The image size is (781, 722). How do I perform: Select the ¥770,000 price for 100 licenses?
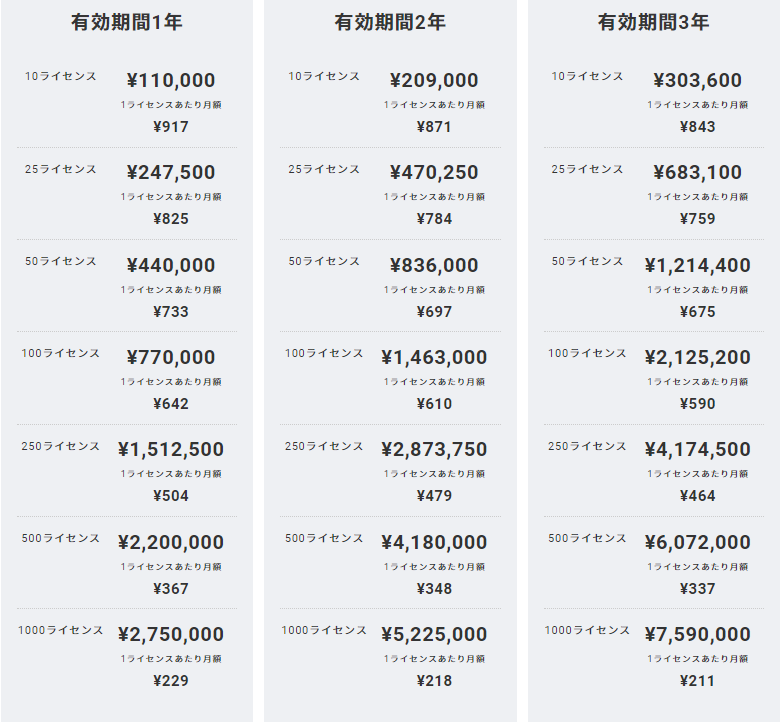[171, 357]
